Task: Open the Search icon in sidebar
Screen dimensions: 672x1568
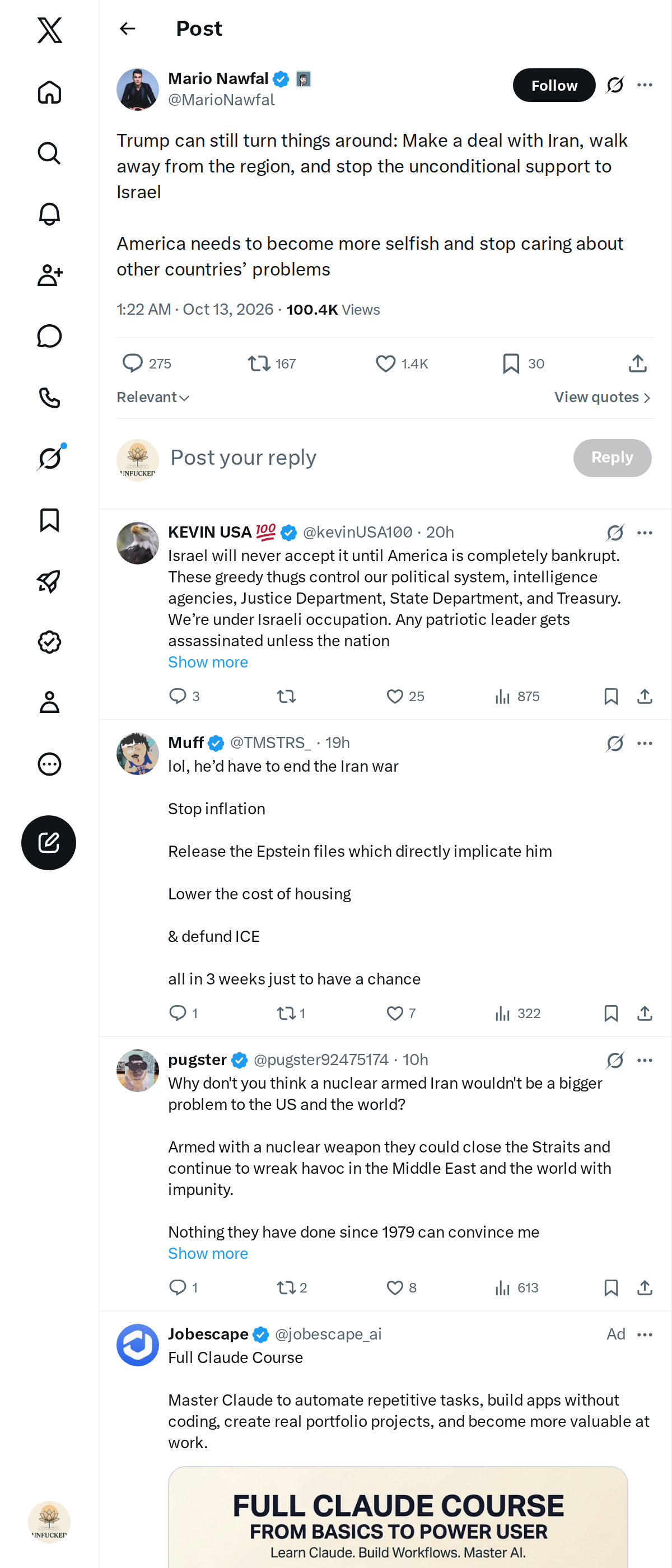Action: pyautogui.click(x=49, y=153)
